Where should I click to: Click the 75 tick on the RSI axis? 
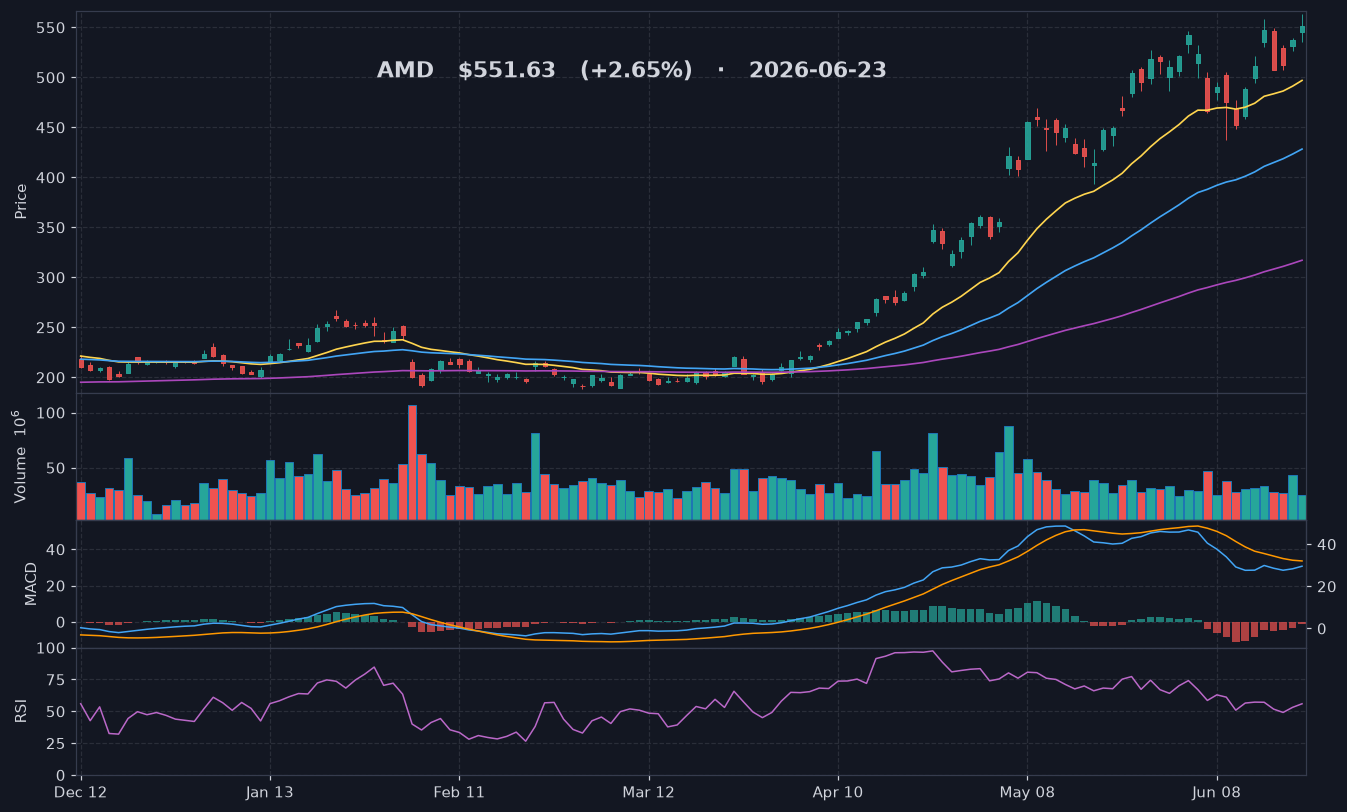point(57,680)
